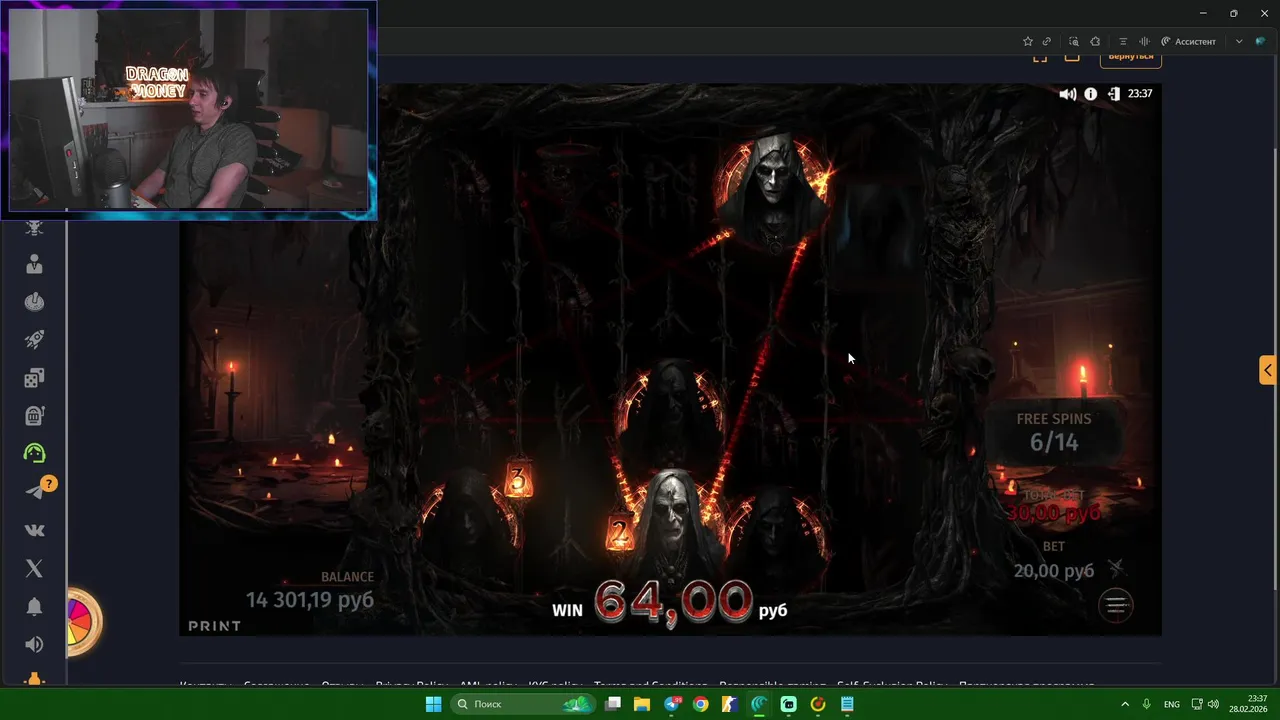Open the live dealer sidebar icon
Viewport: 1280px width, 720px height.
coord(34,264)
